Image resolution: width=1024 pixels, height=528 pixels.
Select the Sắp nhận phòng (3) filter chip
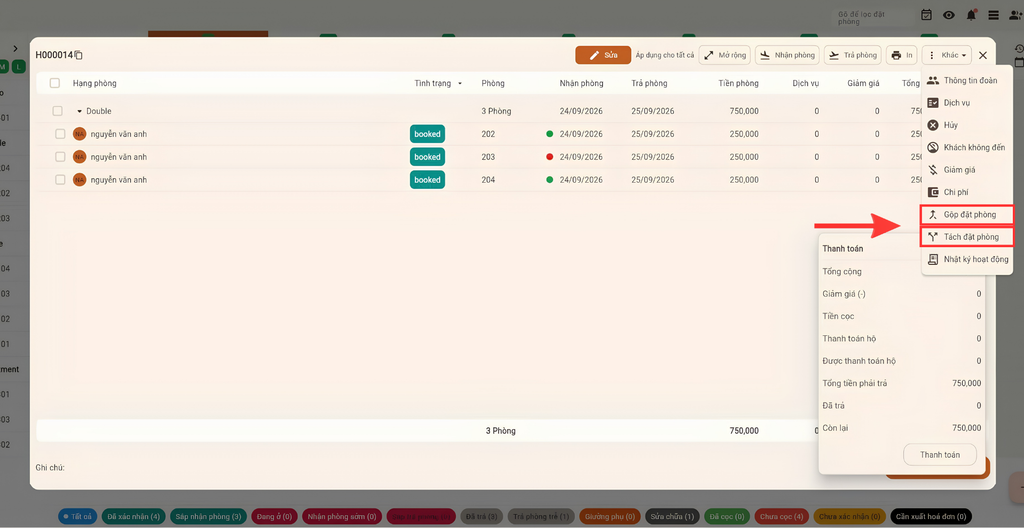[x=208, y=516]
